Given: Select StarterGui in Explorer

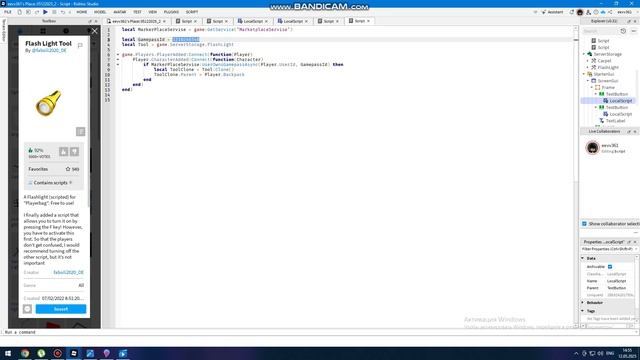Looking at the screenshot, I should (604, 74).
